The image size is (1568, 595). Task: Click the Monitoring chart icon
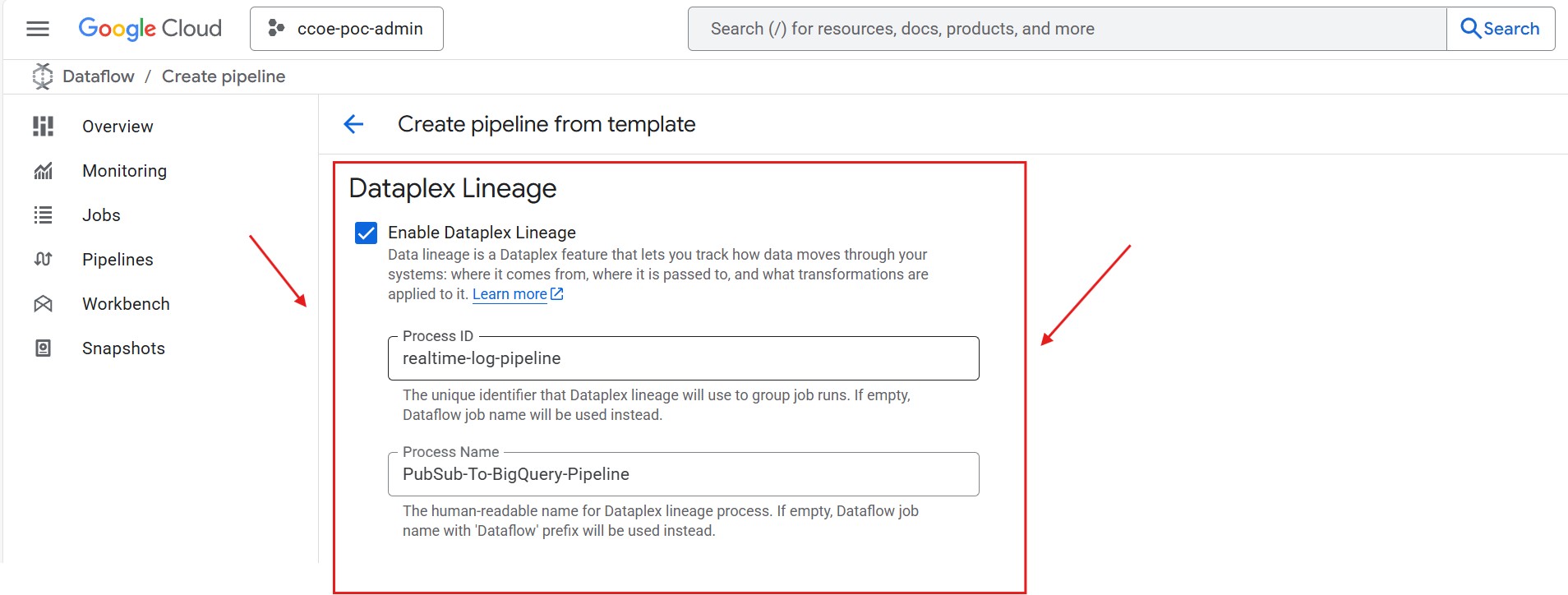point(43,171)
